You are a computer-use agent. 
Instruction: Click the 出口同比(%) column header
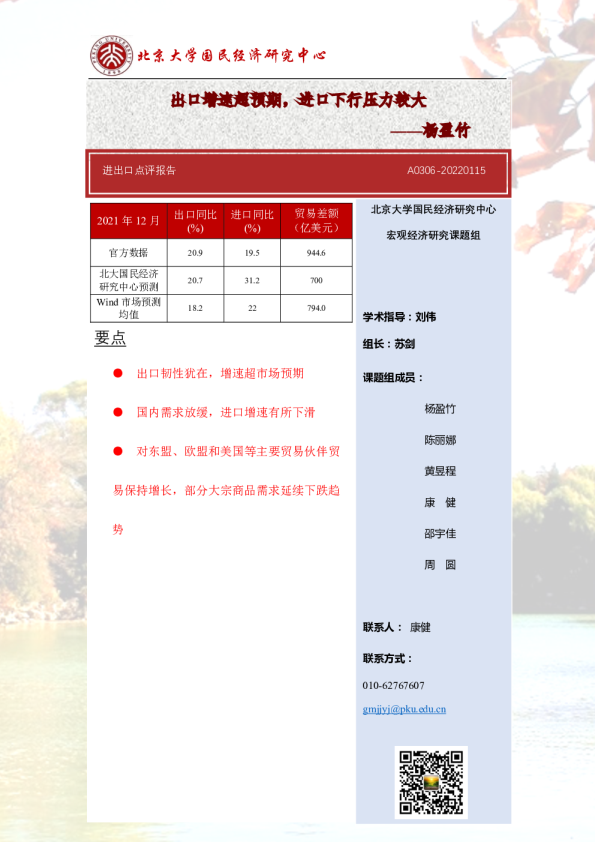[x=195, y=221]
